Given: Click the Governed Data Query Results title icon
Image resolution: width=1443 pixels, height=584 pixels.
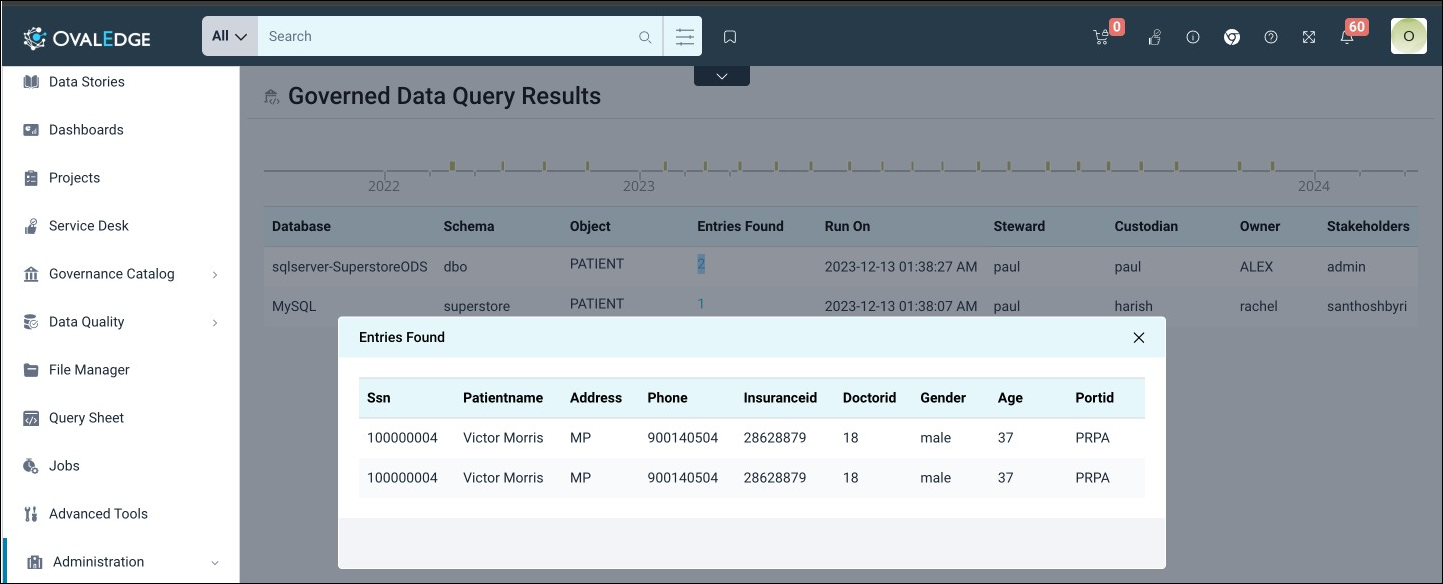Looking at the screenshot, I should (271, 97).
